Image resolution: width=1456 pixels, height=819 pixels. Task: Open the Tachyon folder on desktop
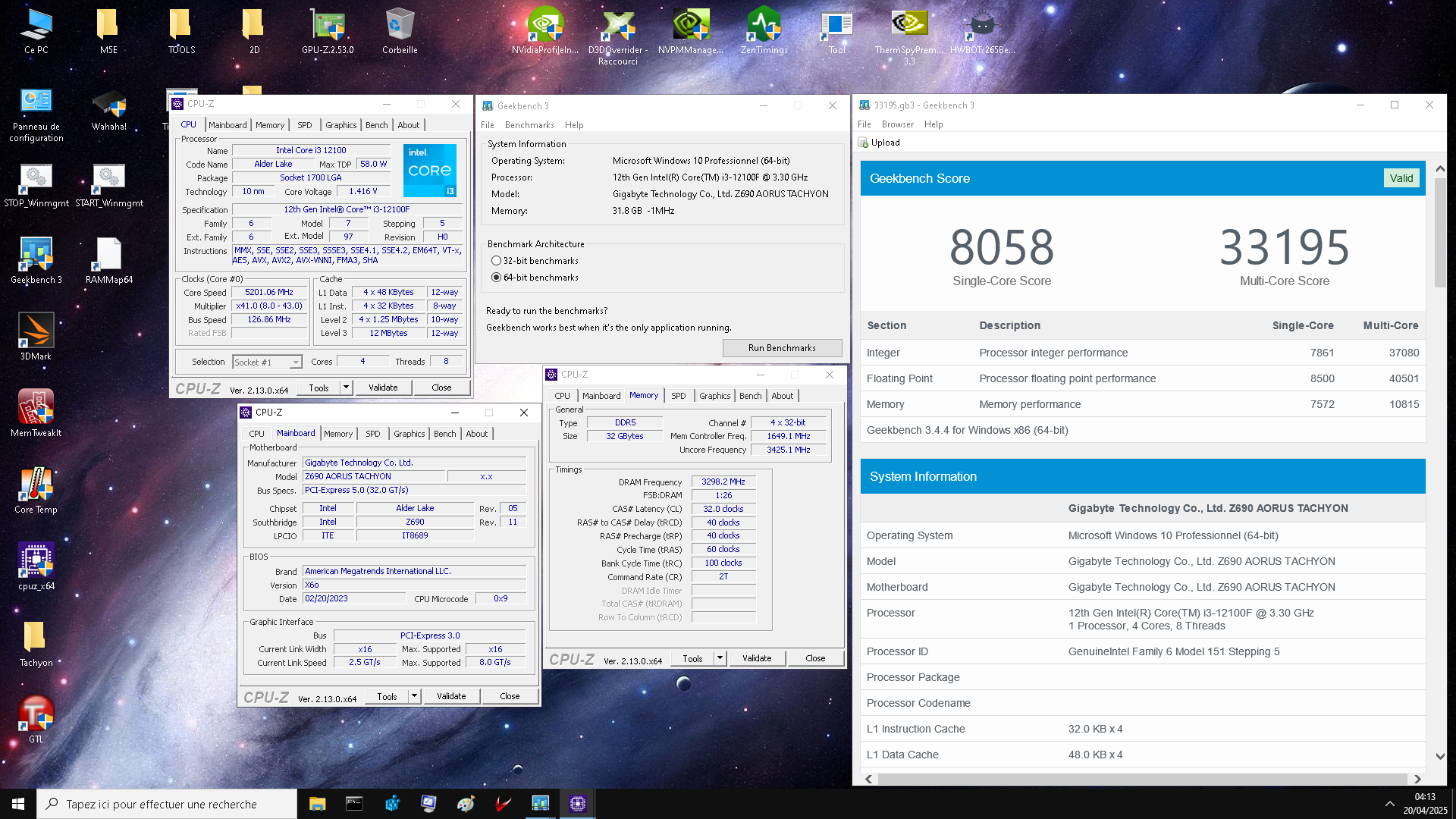pyautogui.click(x=36, y=643)
